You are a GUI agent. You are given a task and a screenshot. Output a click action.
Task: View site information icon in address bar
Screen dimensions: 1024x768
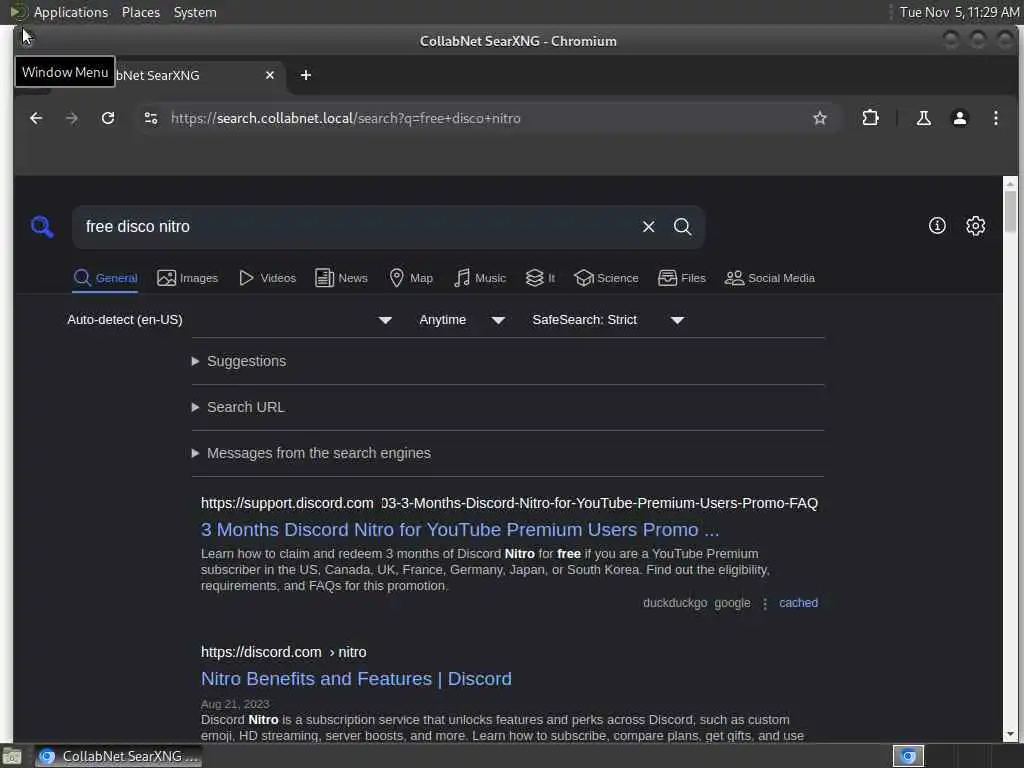(x=151, y=118)
